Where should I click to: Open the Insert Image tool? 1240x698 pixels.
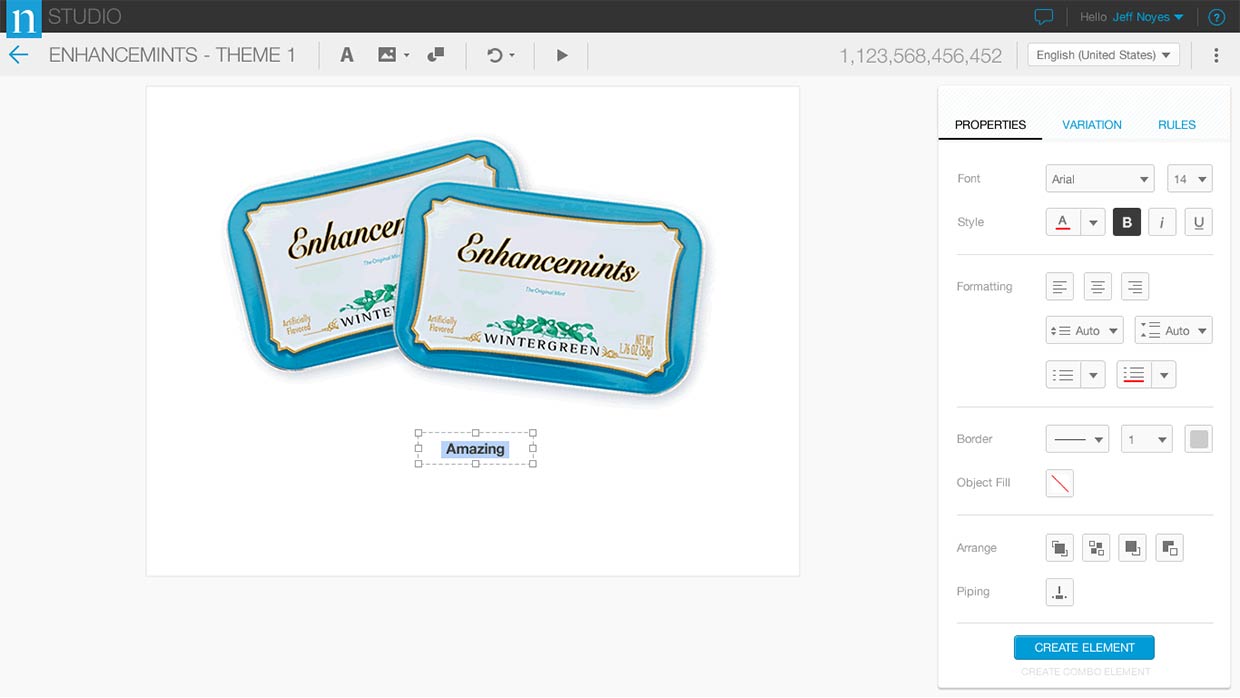coord(387,55)
